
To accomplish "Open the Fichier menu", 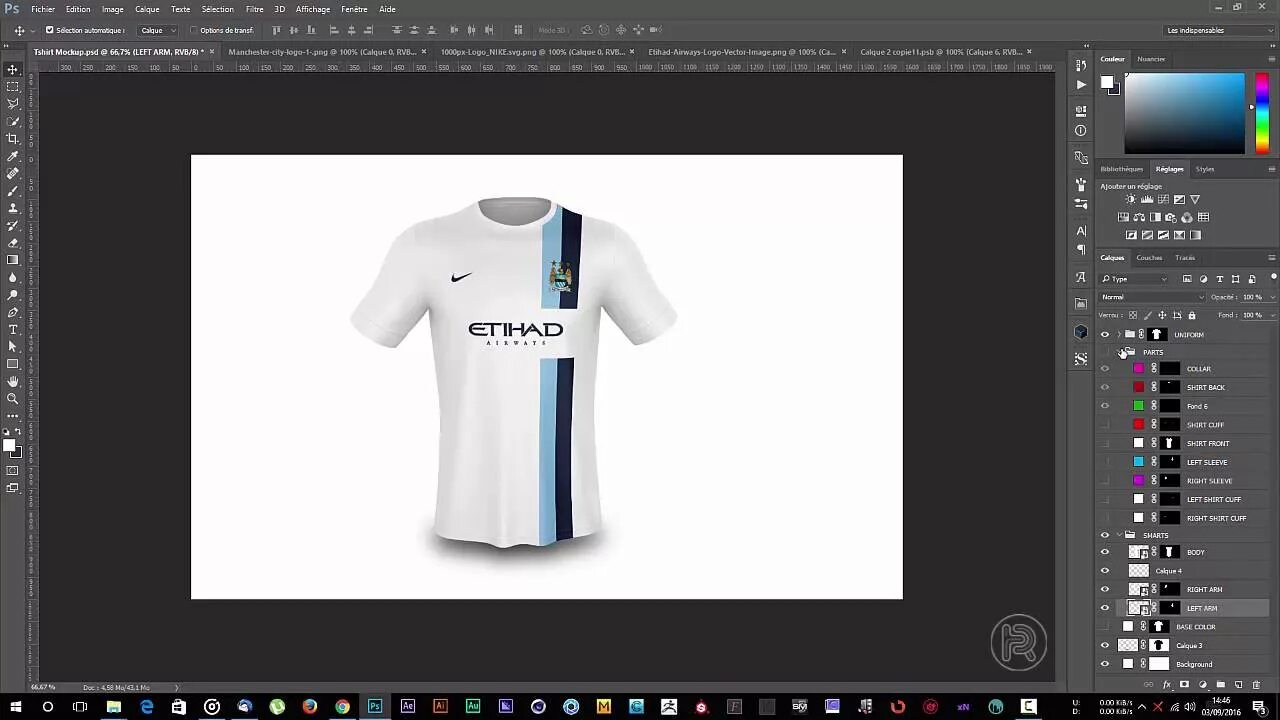I will point(43,9).
